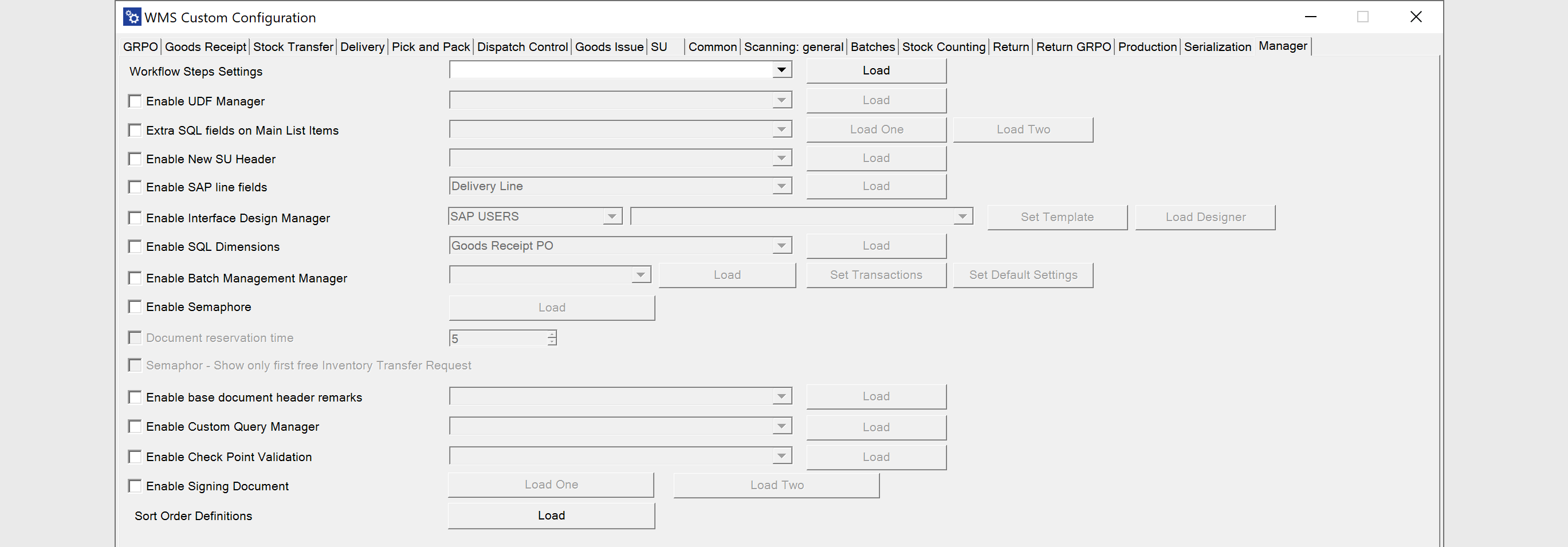Open the Stock Counting tab
1568x547 pixels.
(944, 47)
